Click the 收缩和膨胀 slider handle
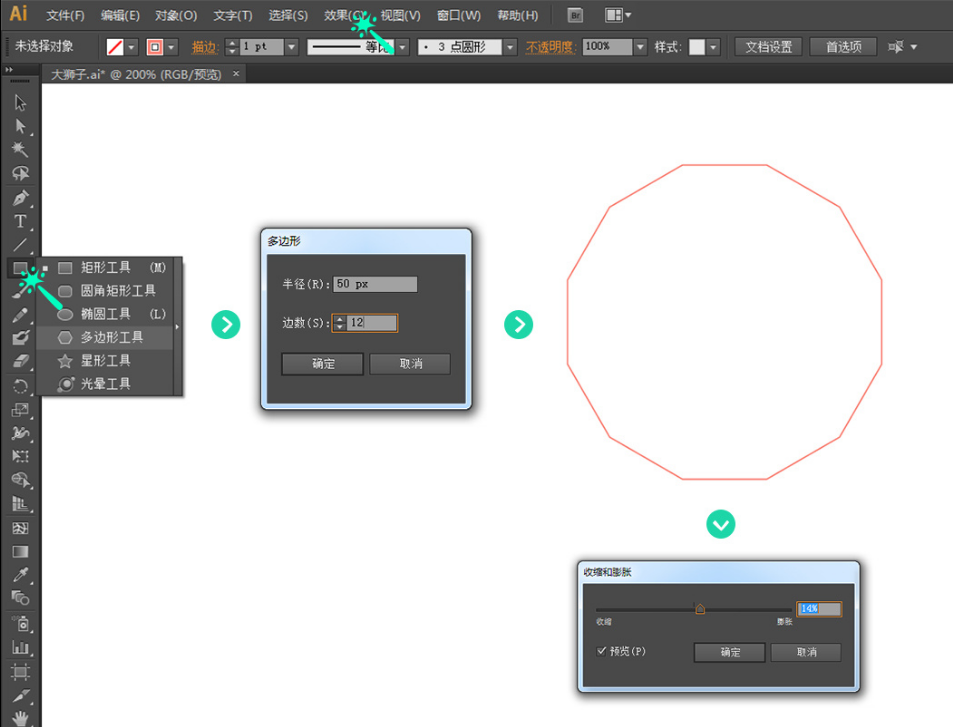Viewport: 953px width, 727px height. tap(700, 608)
